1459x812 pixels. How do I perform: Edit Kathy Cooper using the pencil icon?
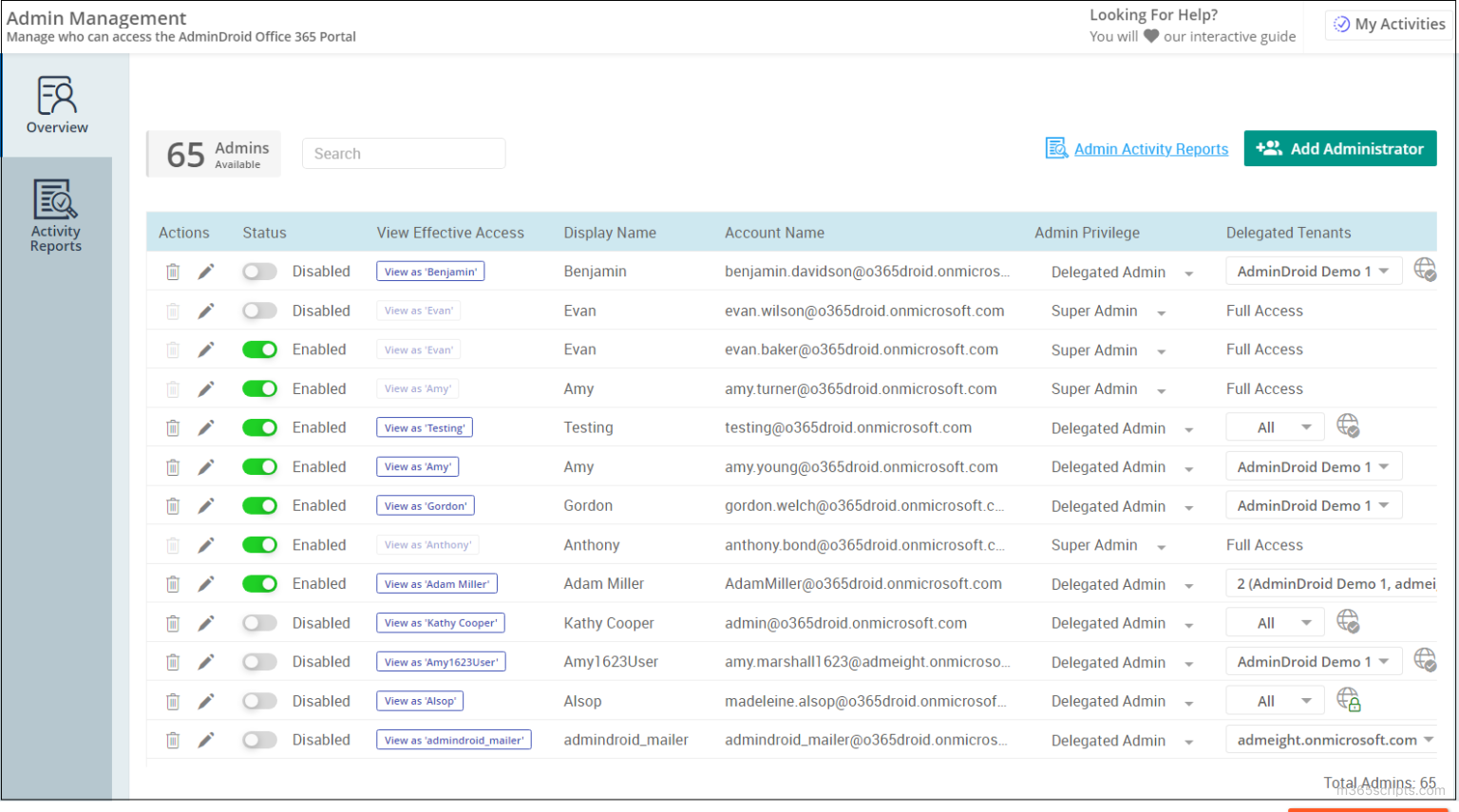205,622
